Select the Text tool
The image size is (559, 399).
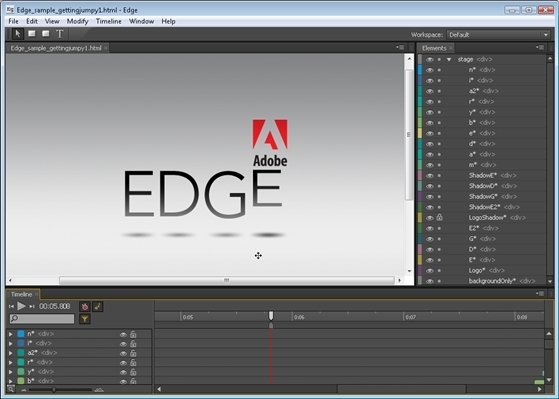click(60, 34)
